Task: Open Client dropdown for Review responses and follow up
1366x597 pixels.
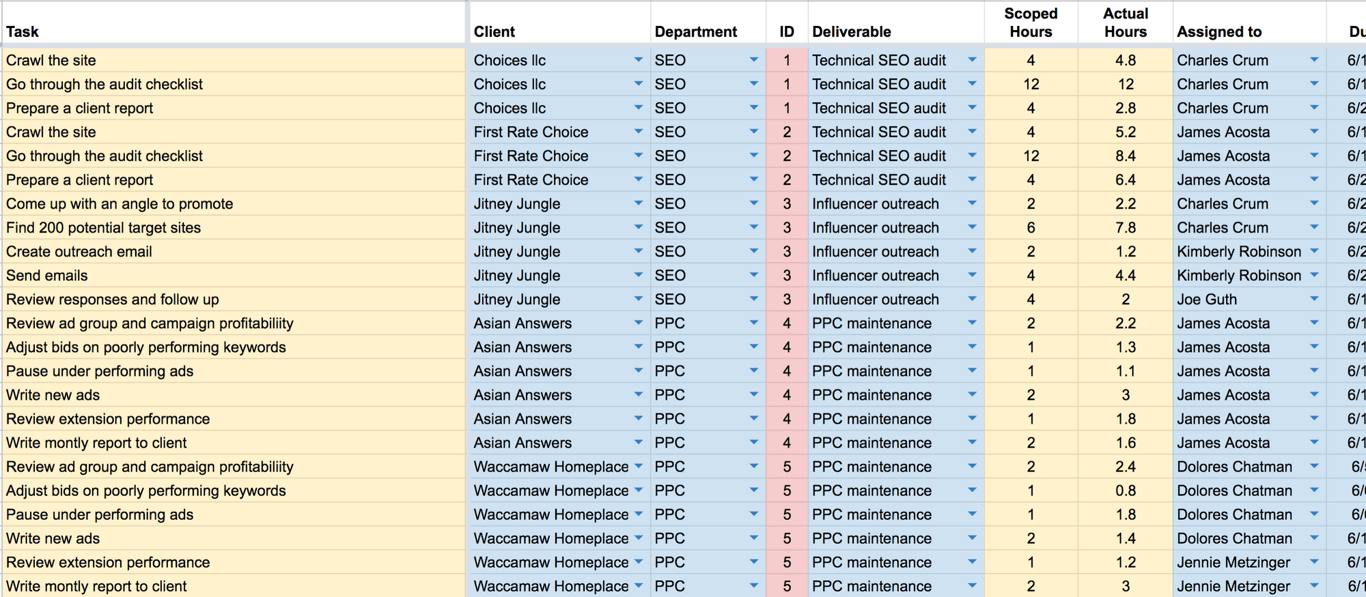Action: (x=638, y=299)
